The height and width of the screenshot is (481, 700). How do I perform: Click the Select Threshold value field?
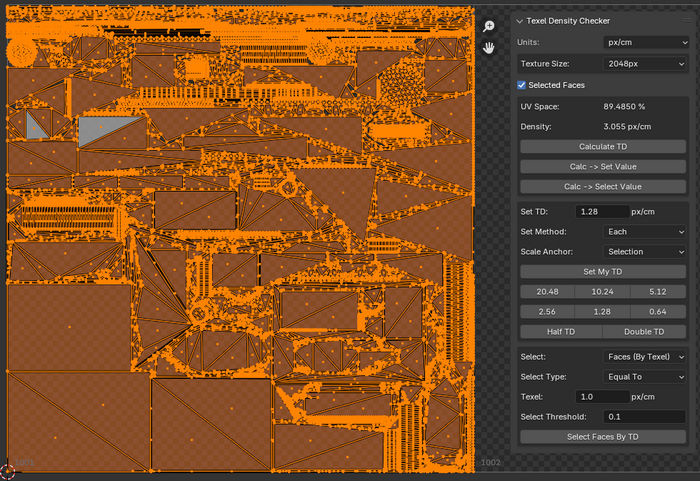(x=644, y=416)
